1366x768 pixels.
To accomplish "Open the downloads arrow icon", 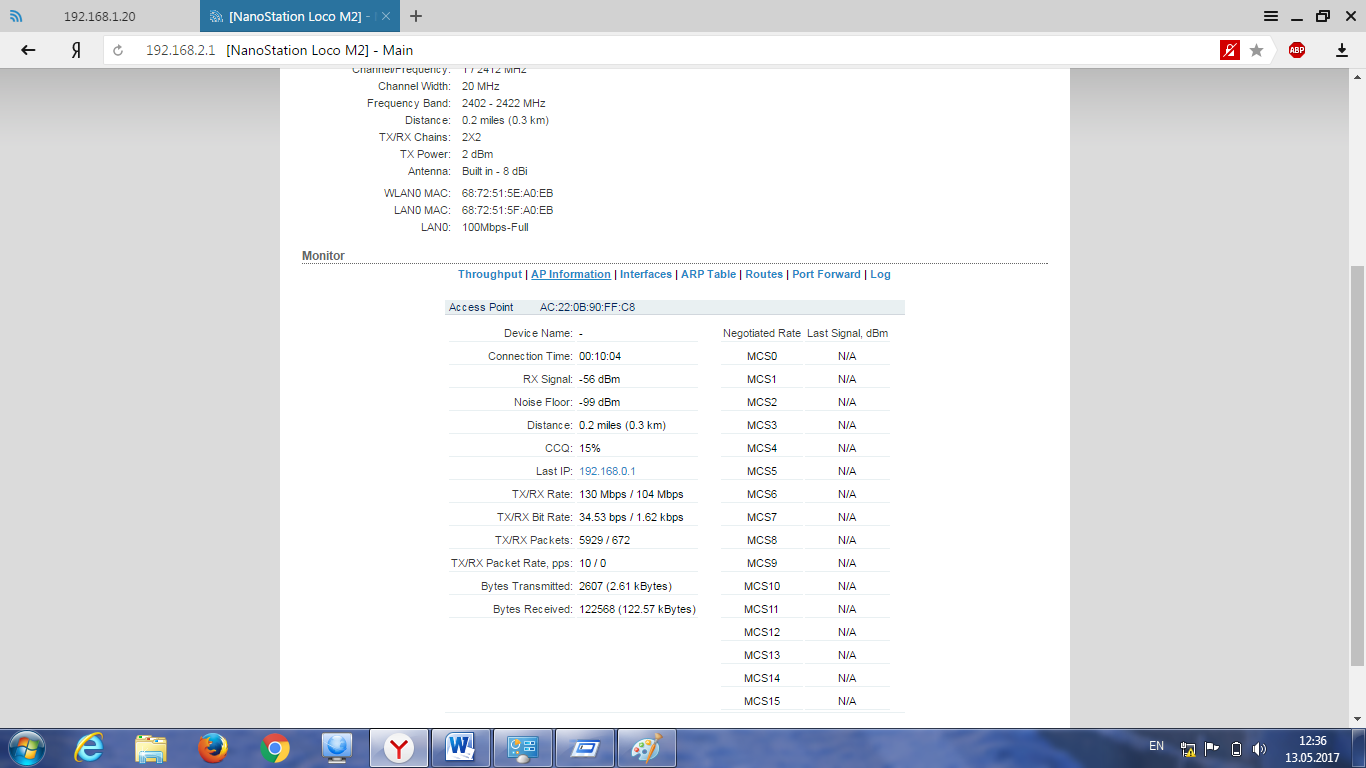I will click(1342, 50).
